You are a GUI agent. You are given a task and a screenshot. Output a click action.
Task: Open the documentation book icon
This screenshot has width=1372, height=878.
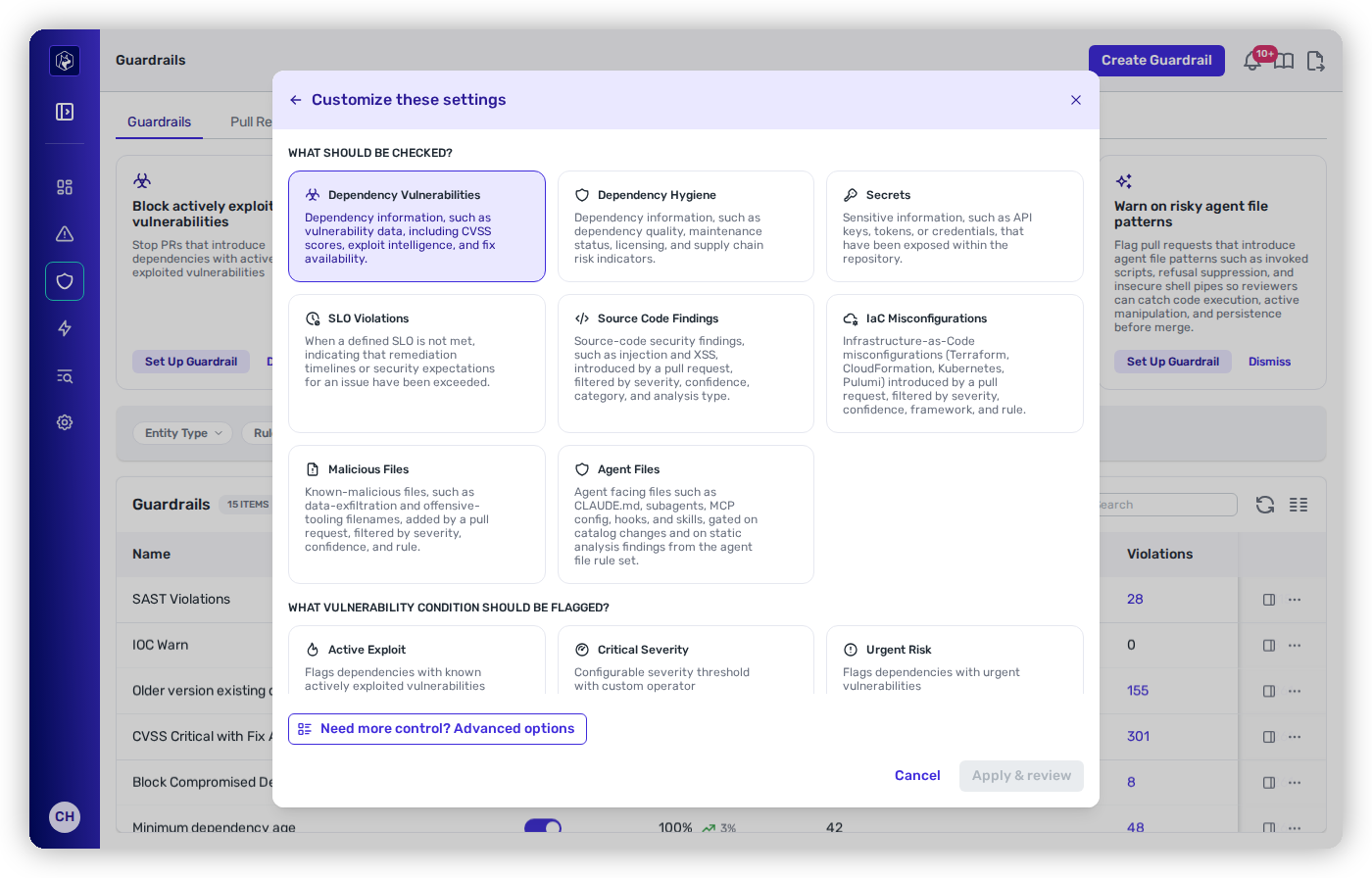(x=1284, y=61)
